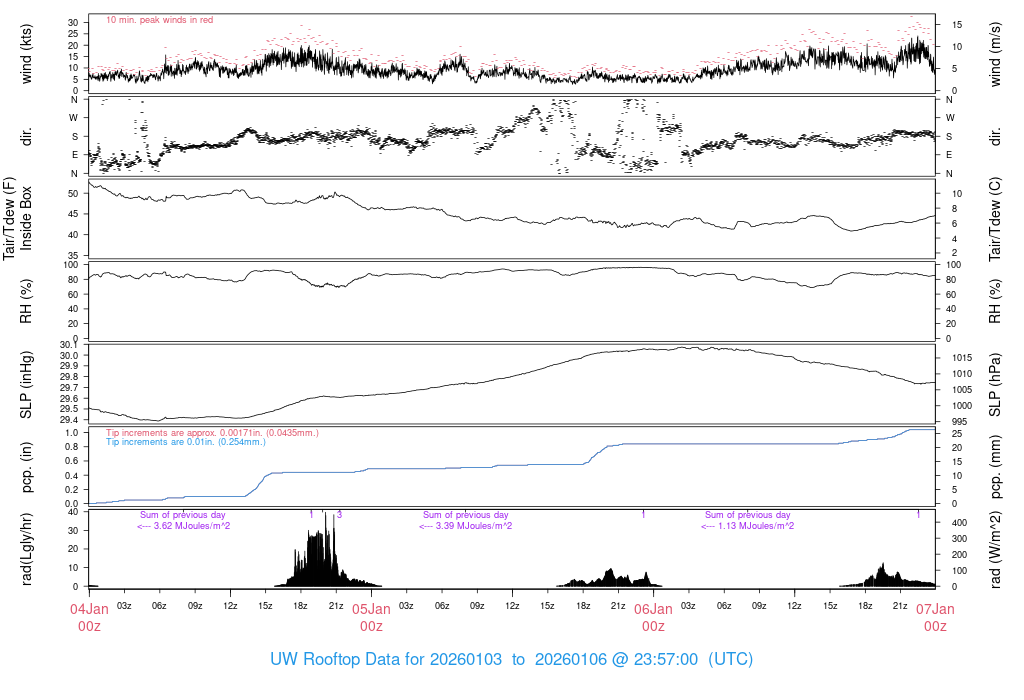This screenshot has height=700, width=1024.
Task: Click the 'Tair/Tdew (C)' axis label
Action: (x=995, y=219)
